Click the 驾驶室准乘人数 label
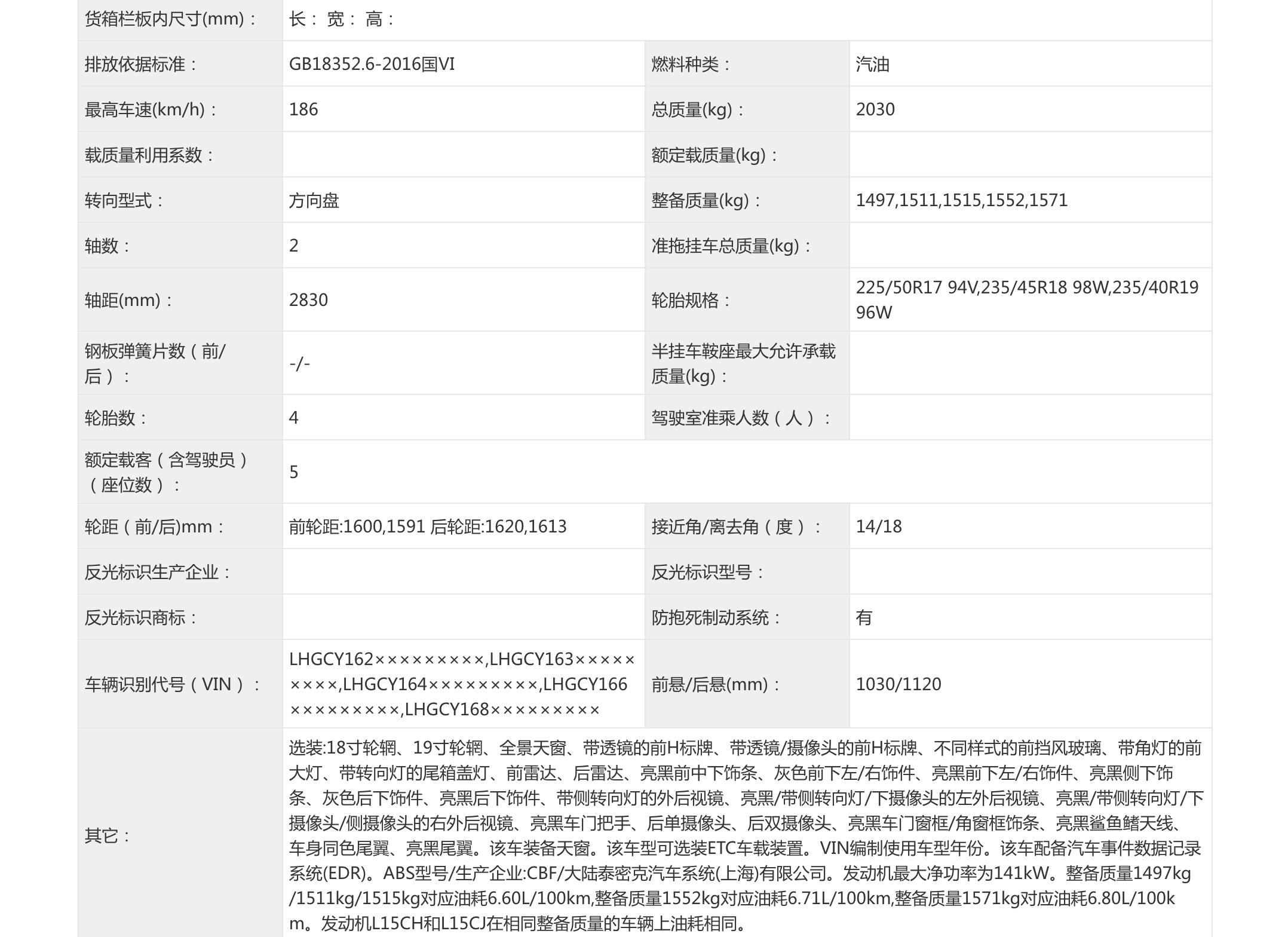This screenshot has height=937, width=1288. (x=741, y=418)
